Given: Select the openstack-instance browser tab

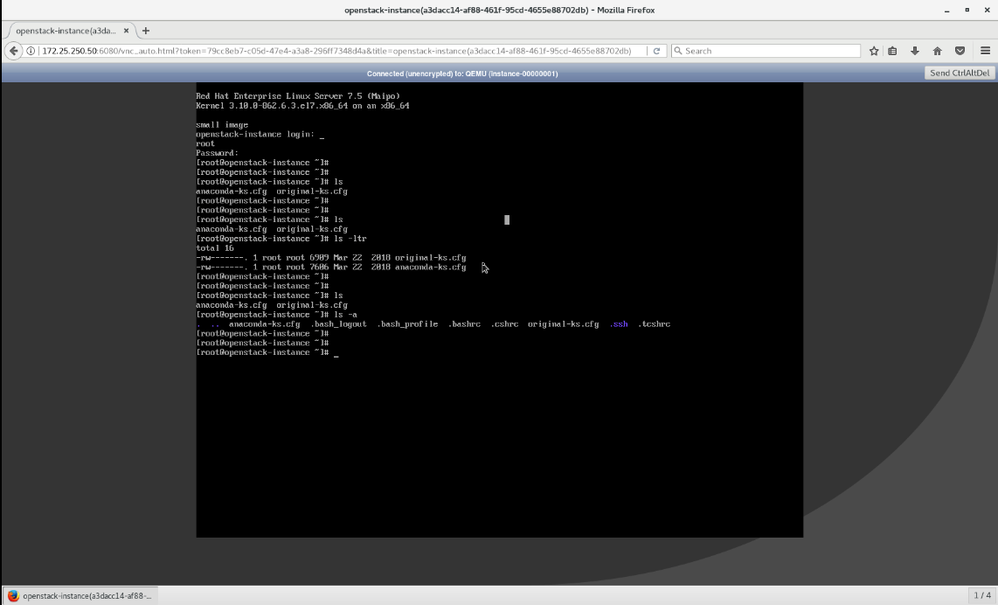Looking at the screenshot, I should [66, 31].
